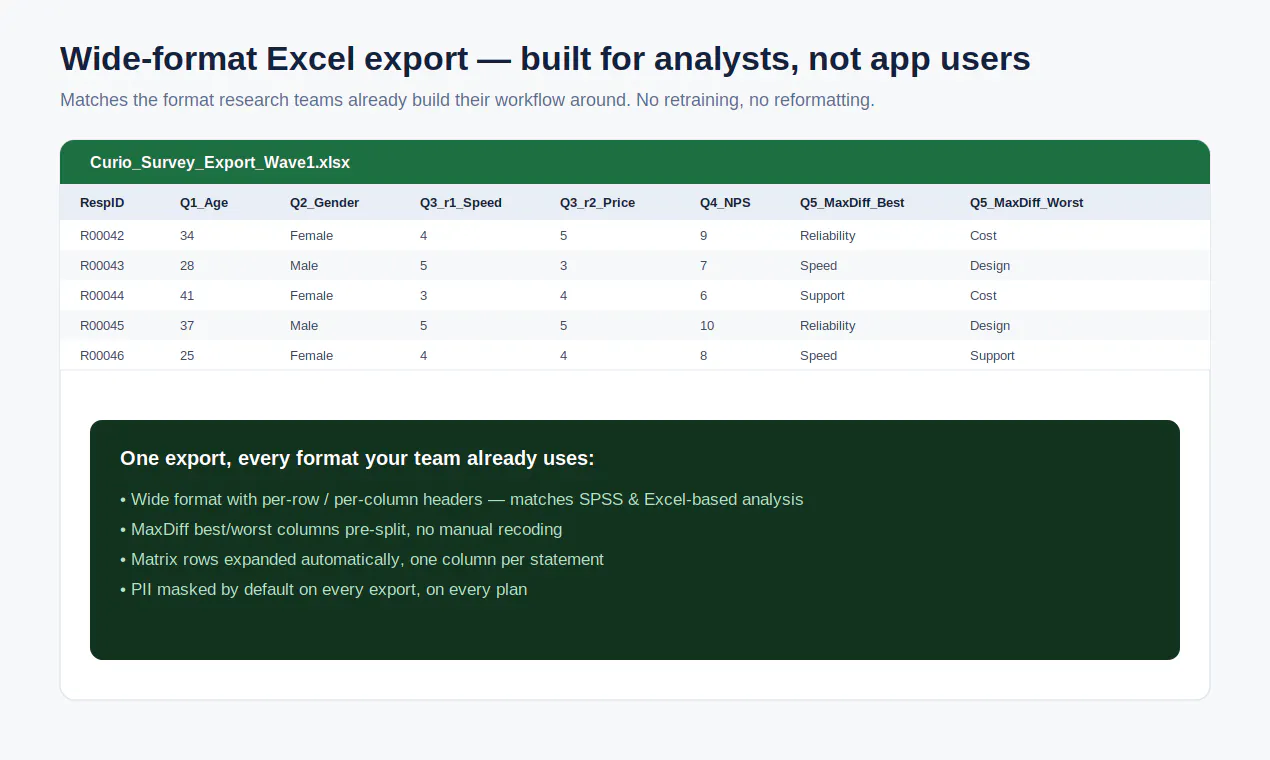Select Design worst value in row R00043

click(990, 265)
